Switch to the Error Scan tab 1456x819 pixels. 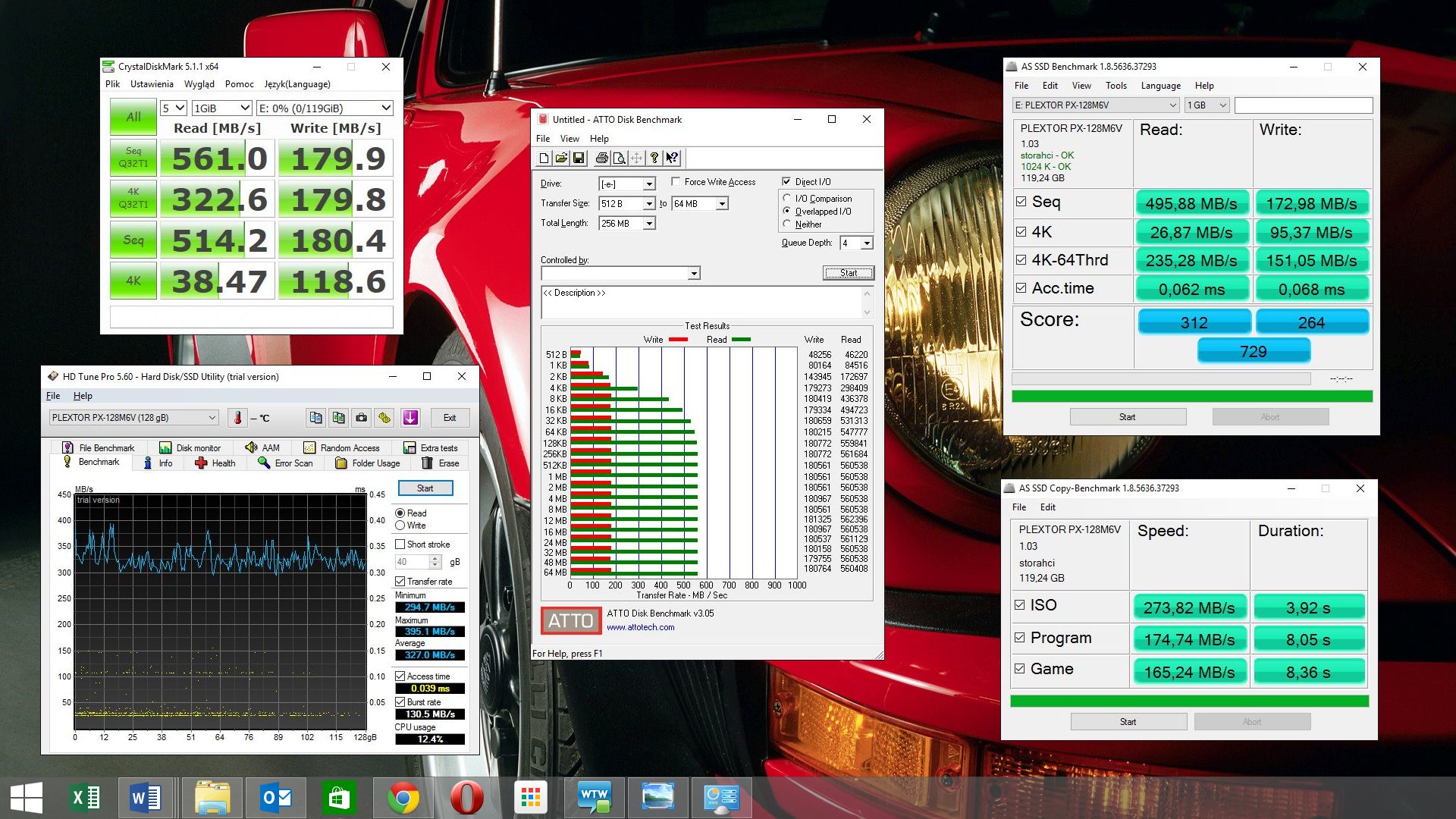[x=285, y=463]
